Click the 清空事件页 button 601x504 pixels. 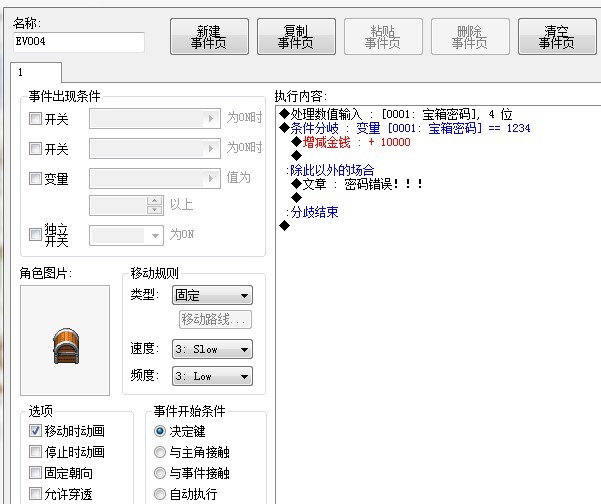point(557,37)
